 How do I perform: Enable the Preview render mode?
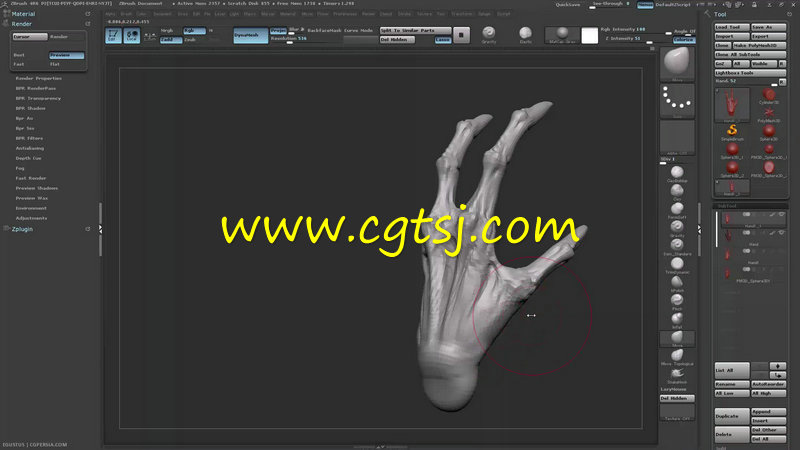coord(66,55)
